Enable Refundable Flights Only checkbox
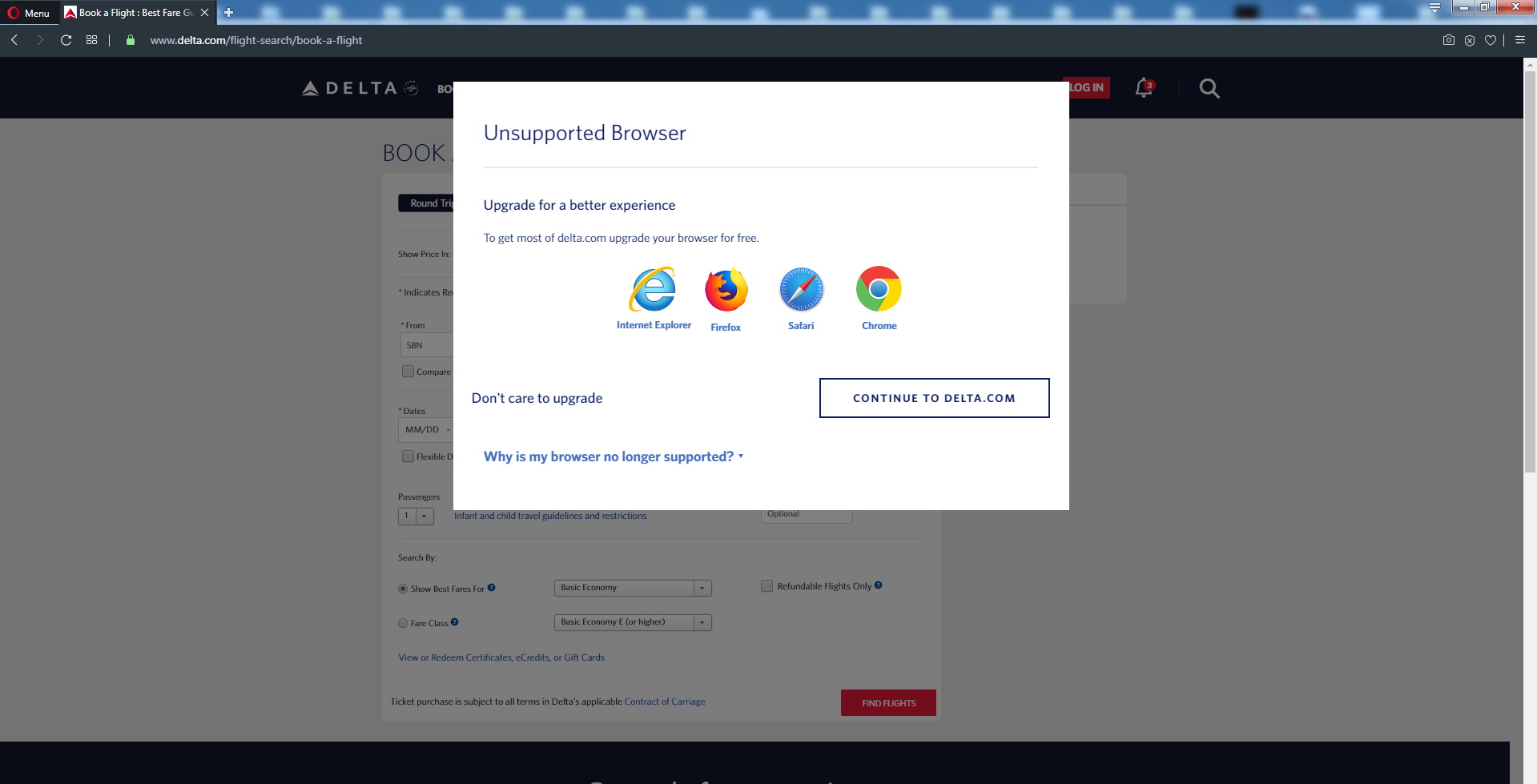The width and height of the screenshot is (1537, 784). (x=766, y=586)
